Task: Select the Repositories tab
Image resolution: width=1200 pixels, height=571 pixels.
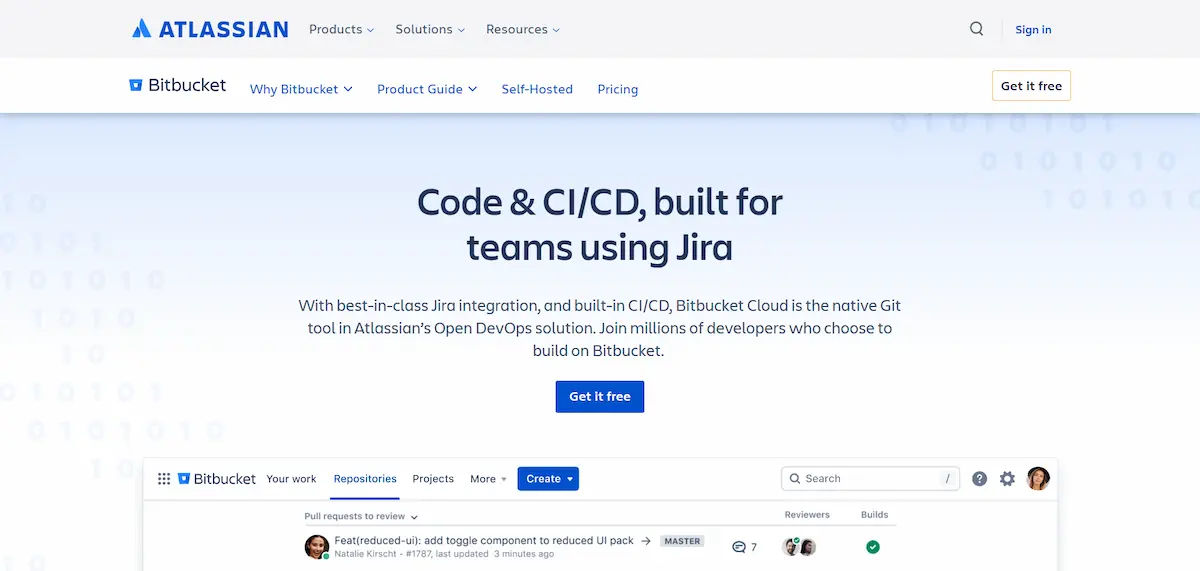Action: tap(365, 479)
